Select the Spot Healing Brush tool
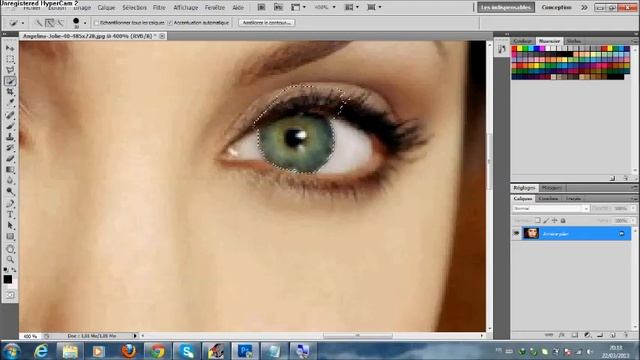Viewport: 640px width, 360px height. 10,115
